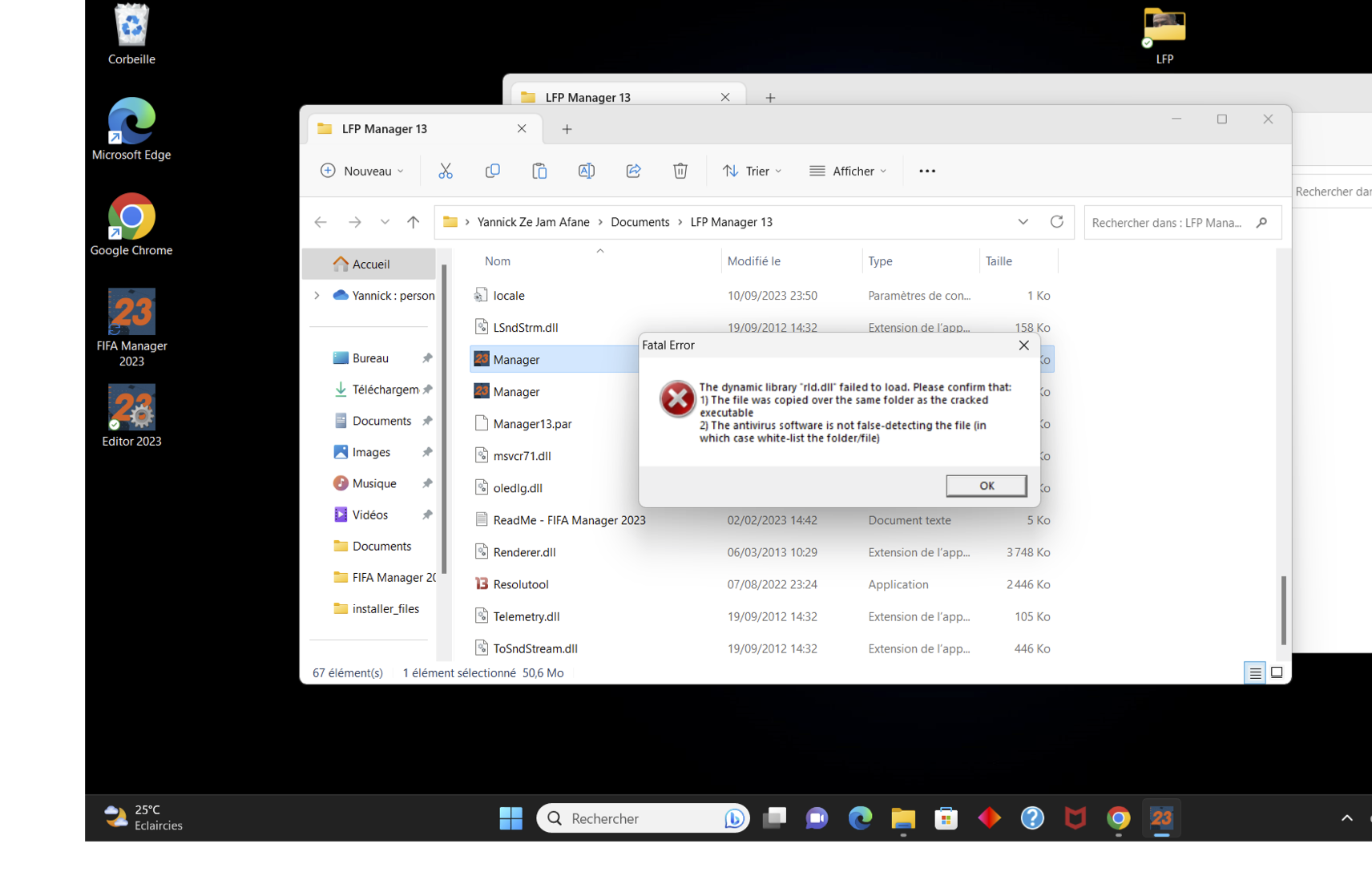Switch to large thumbnails view icon
The image size is (1372, 872).
coord(1277,673)
